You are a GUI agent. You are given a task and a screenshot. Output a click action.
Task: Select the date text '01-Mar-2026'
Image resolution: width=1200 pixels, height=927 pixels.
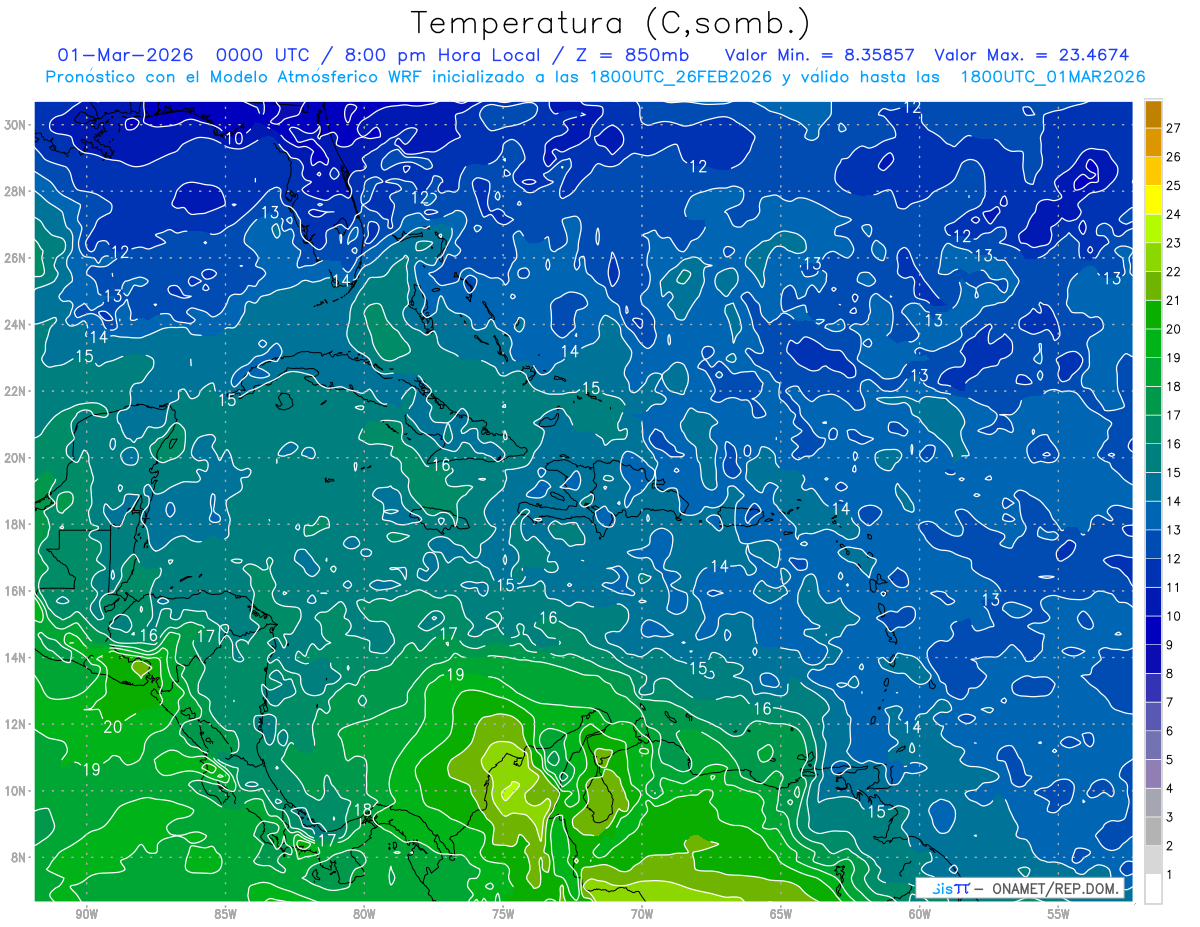(x=123, y=55)
